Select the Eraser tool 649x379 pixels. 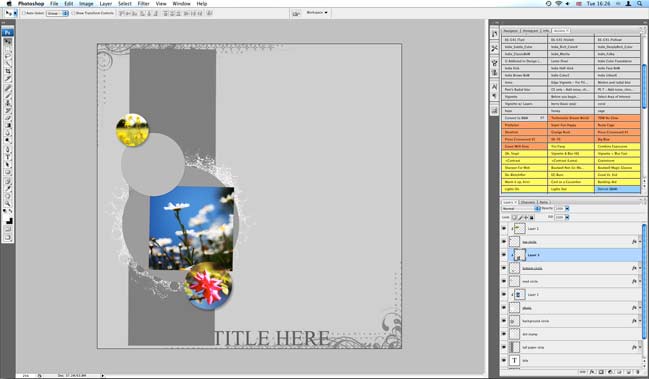click(8, 118)
